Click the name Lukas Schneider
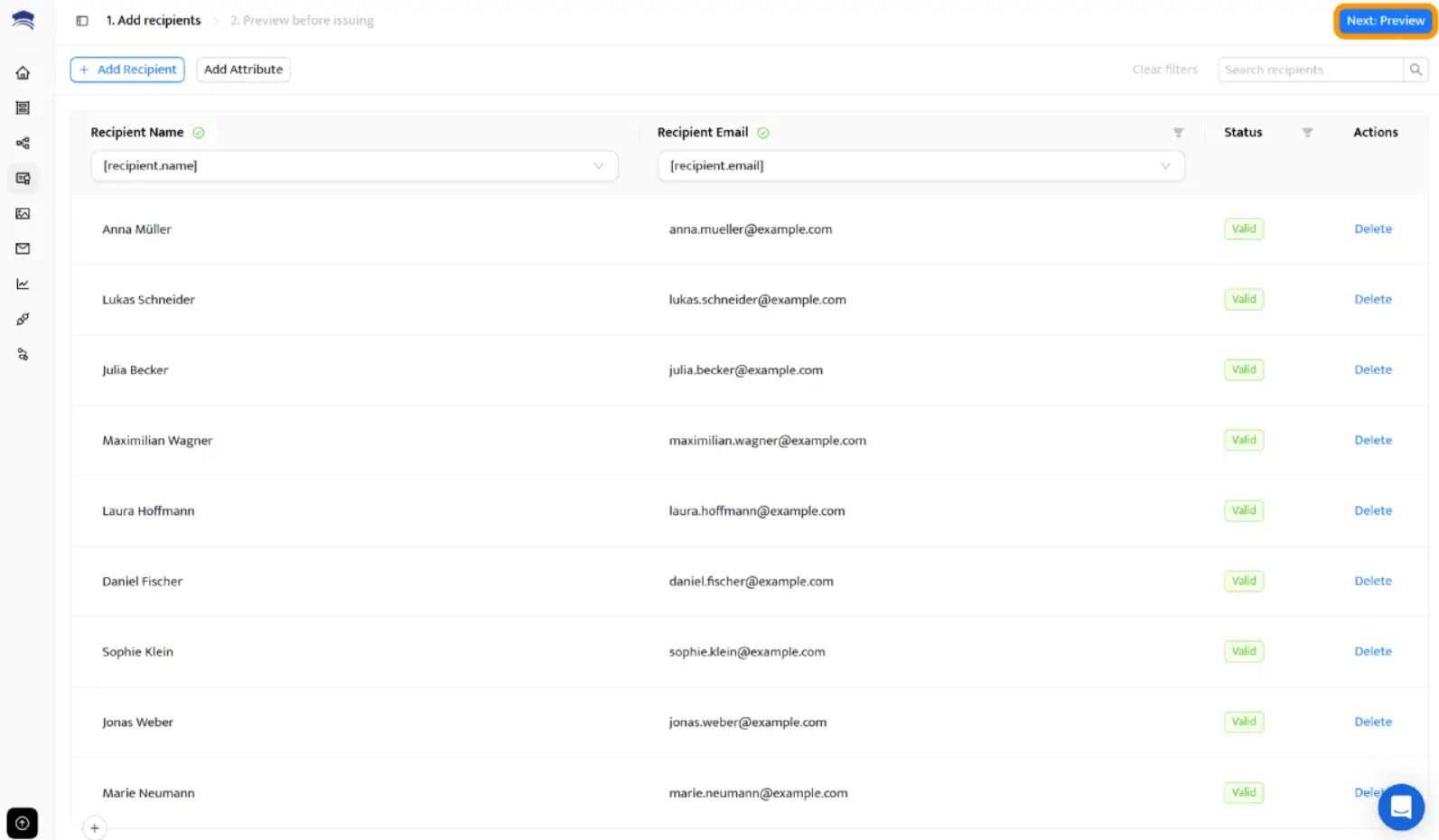 [148, 300]
